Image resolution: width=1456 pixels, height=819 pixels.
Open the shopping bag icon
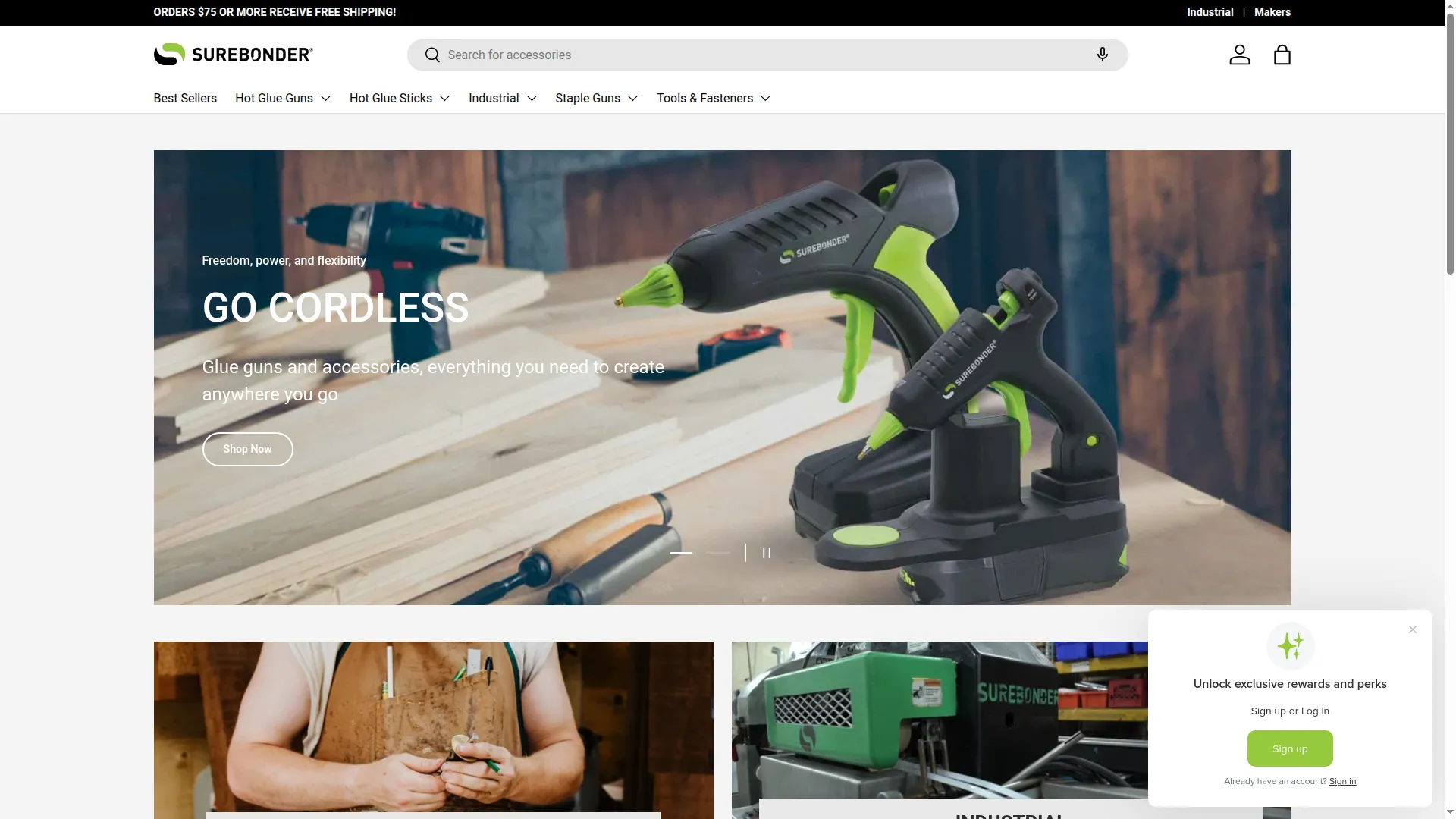click(1282, 55)
